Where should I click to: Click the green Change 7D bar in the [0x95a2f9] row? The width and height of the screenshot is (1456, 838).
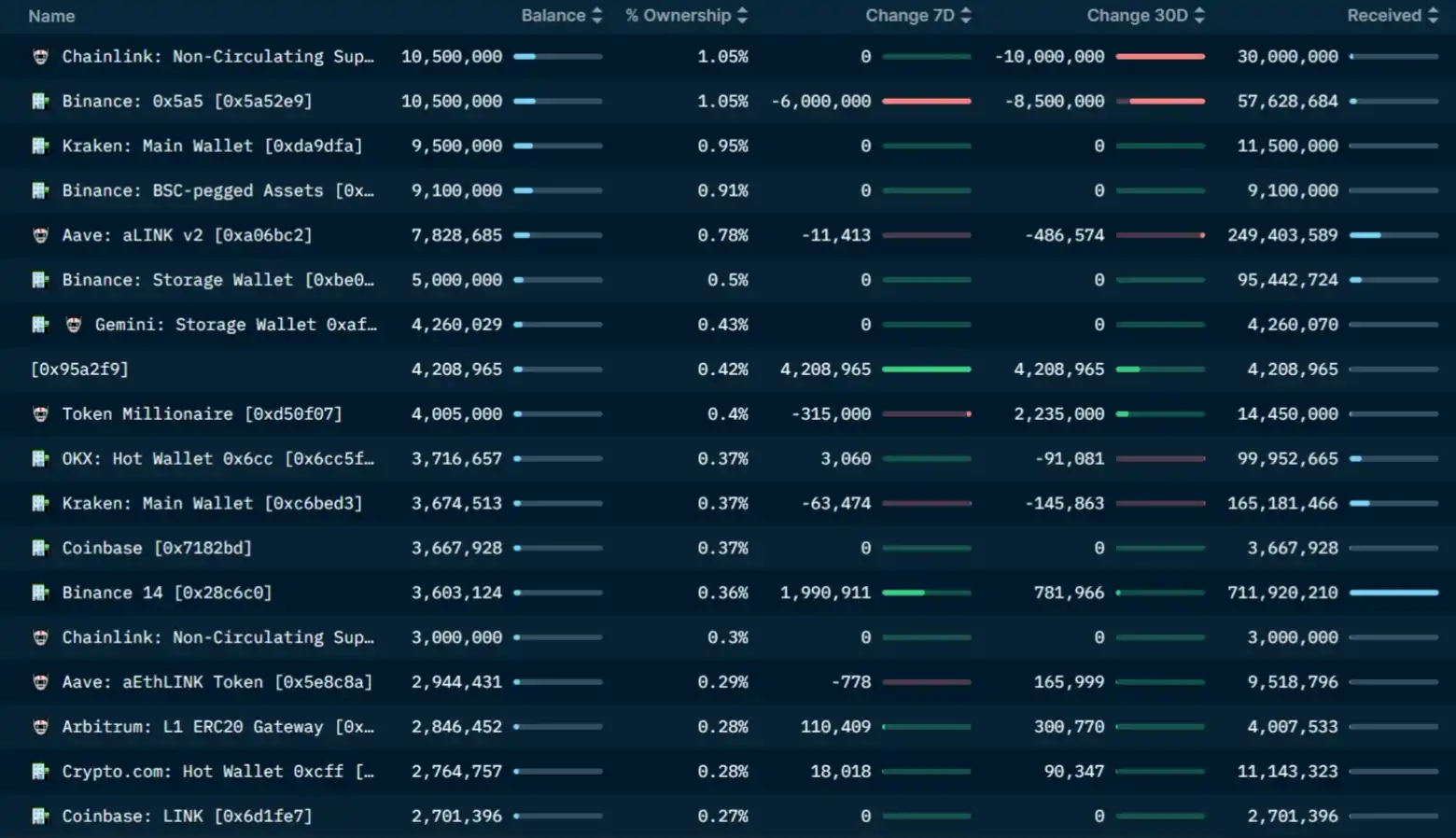[927, 370]
